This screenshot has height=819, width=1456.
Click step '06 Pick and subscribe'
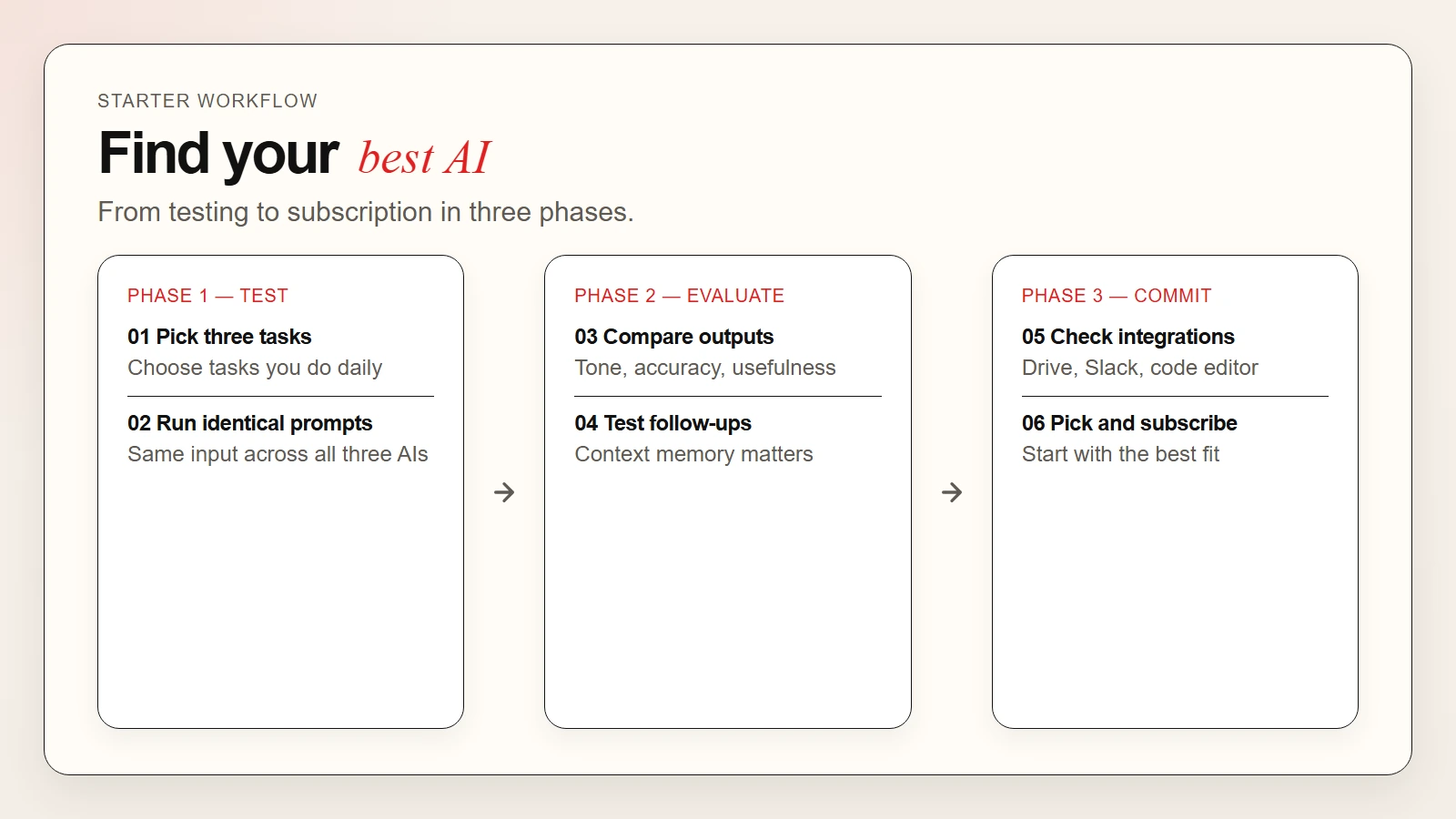pos(1129,423)
